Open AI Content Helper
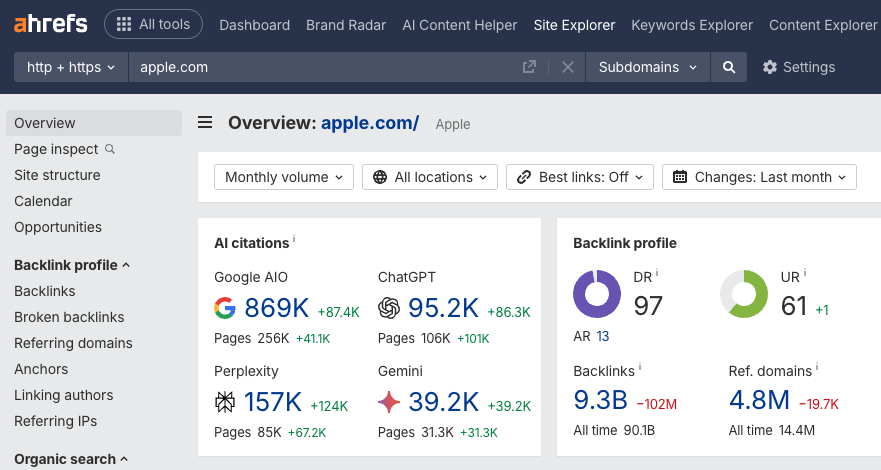881x470 pixels. (460, 25)
